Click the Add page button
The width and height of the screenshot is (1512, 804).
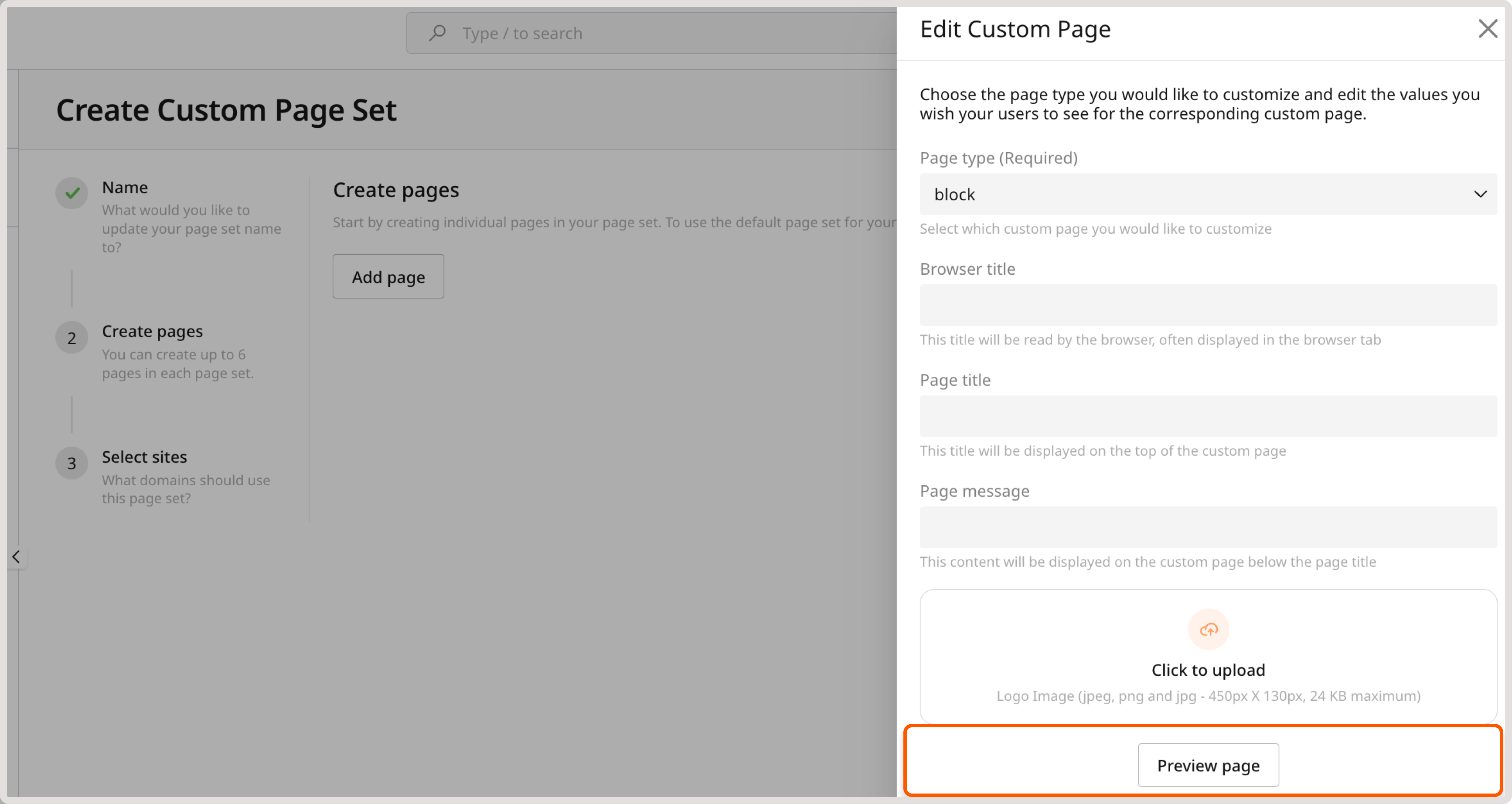click(x=388, y=276)
